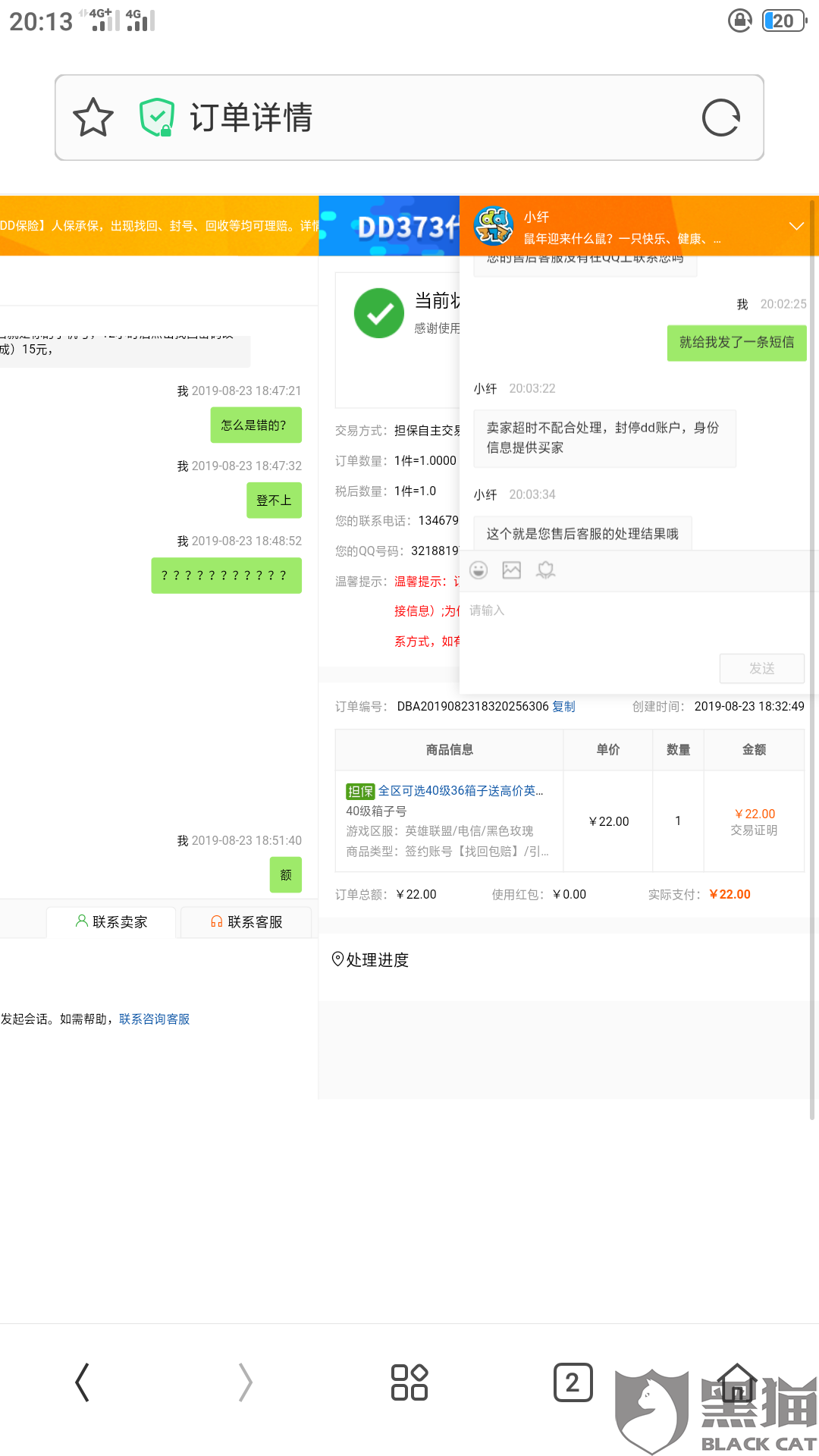Image resolution: width=819 pixels, height=1456 pixels.
Task: Open the tabs switcher showing 2
Action: coord(573,1382)
